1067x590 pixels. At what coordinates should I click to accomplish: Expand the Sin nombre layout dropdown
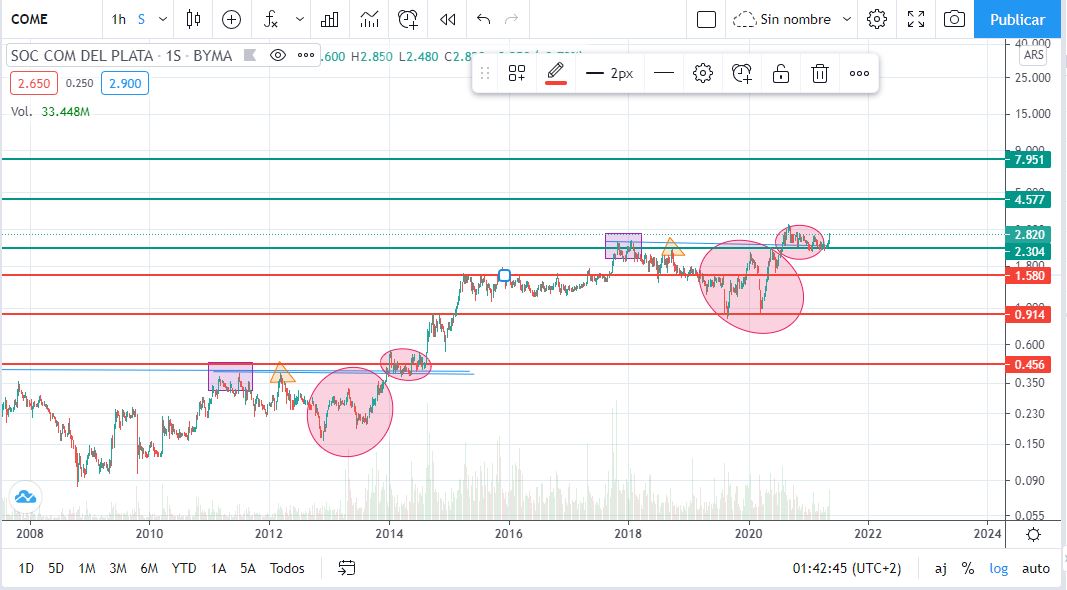coord(847,19)
